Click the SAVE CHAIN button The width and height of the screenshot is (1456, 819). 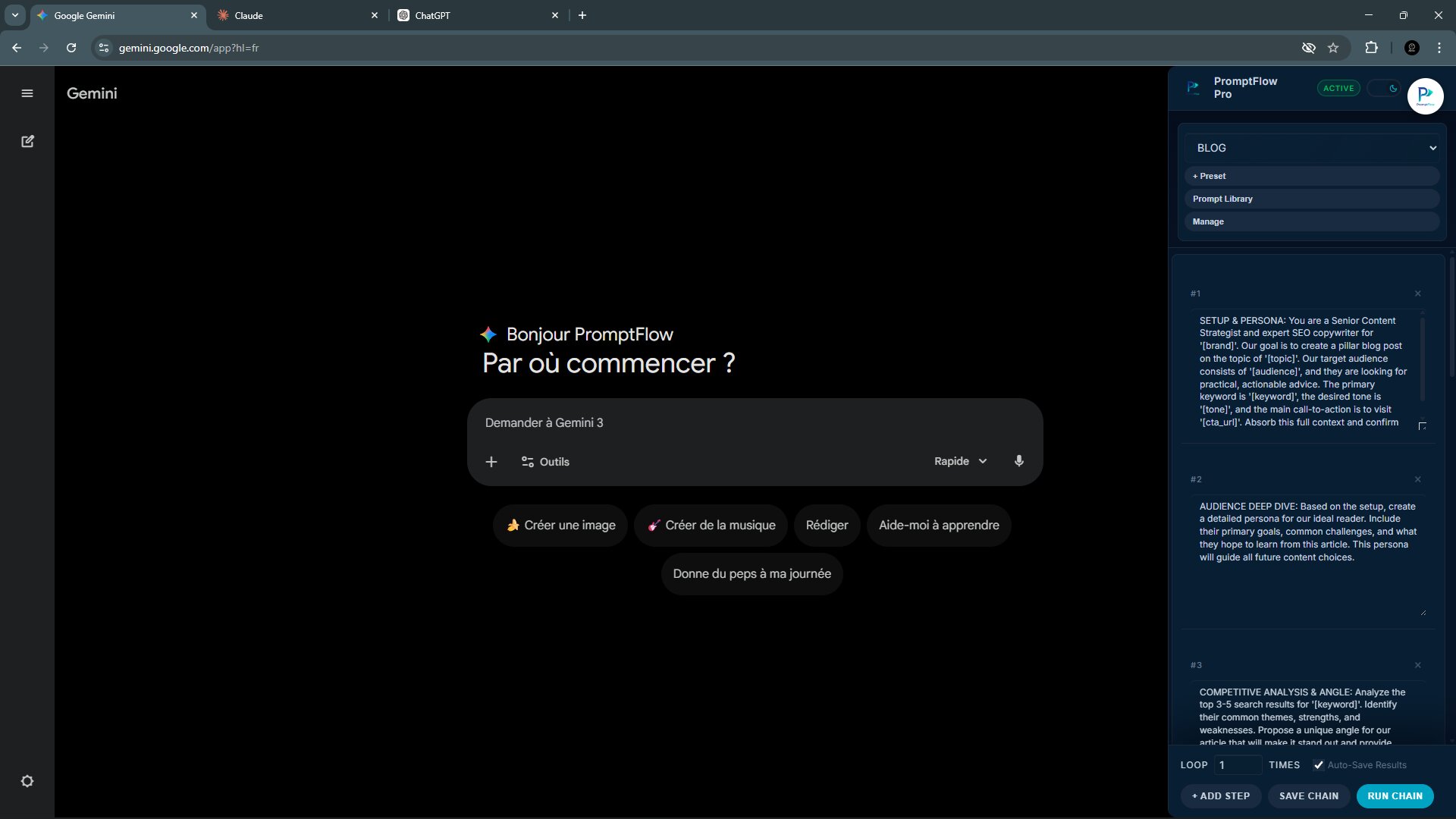tap(1309, 796)
